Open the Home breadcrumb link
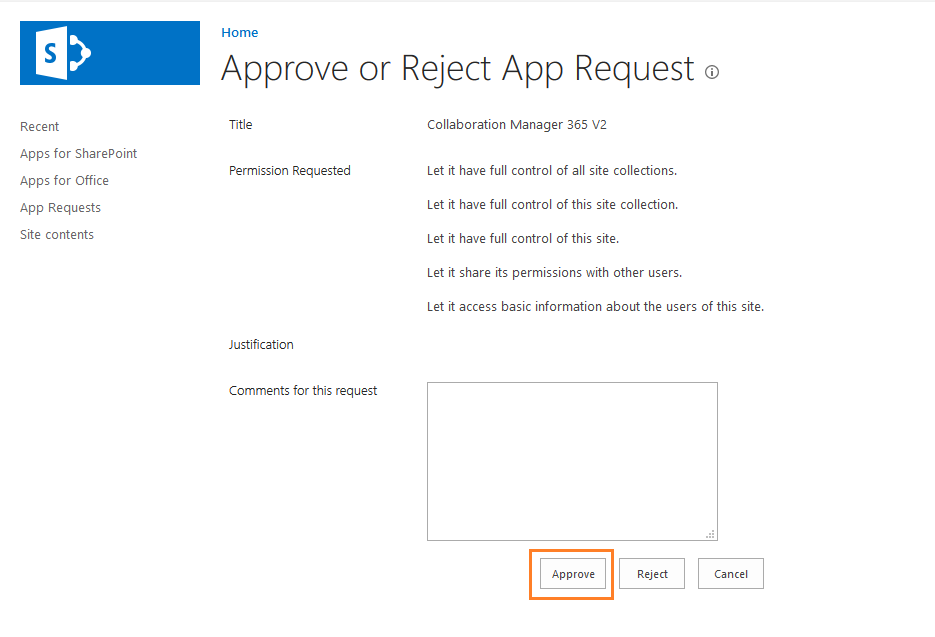 240,32
